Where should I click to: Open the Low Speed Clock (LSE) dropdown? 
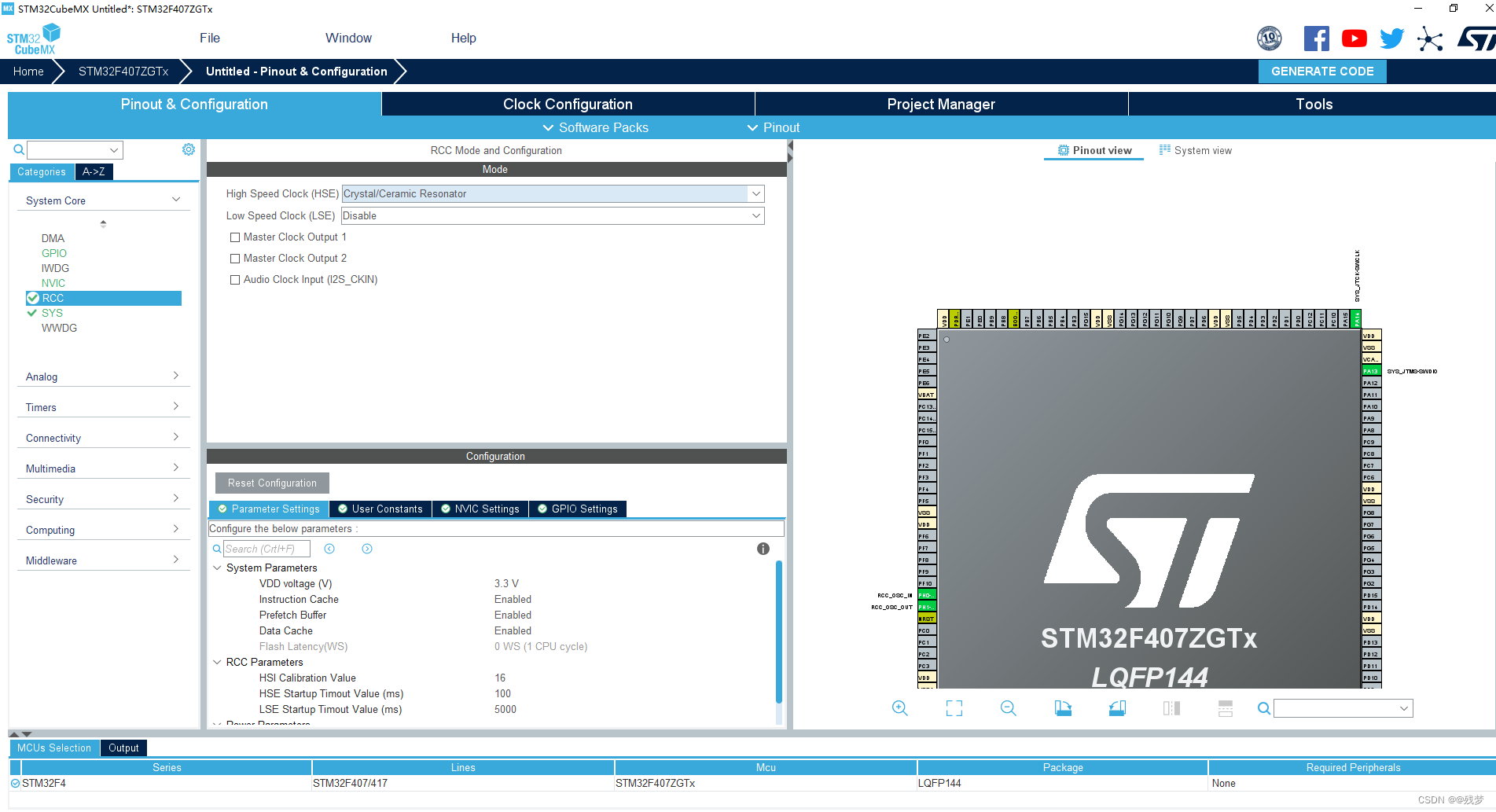click(x=755, y=215)
